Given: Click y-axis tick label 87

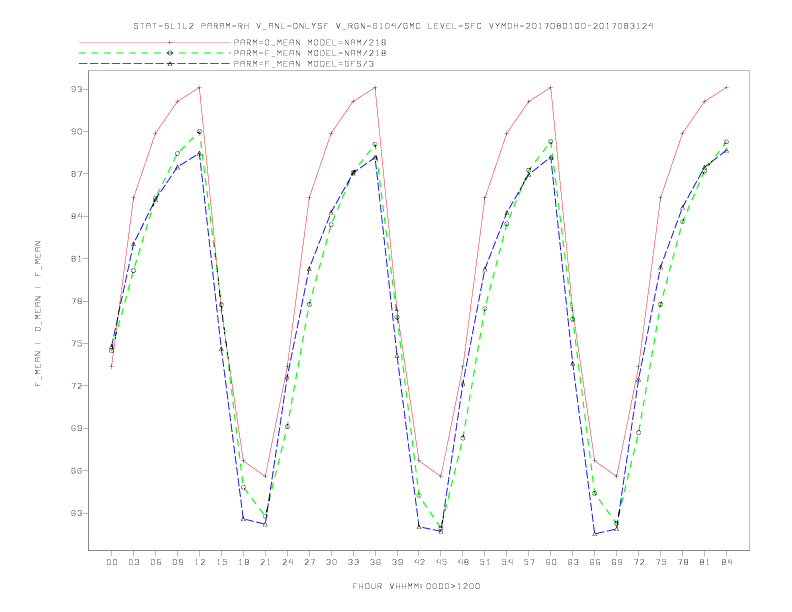Looking at the screenshot, I should 76,174.
